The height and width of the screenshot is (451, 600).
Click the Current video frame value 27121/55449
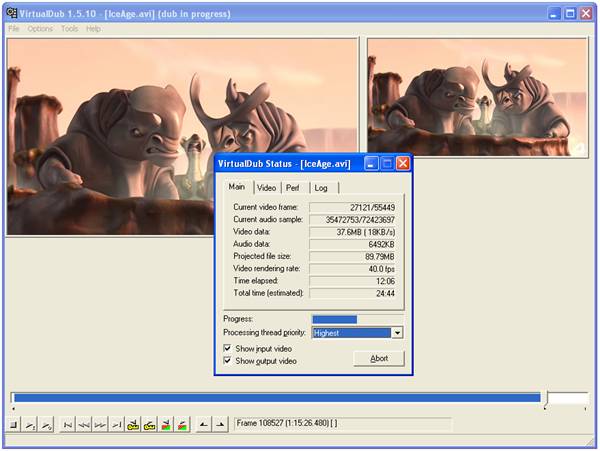coord(352,207)
